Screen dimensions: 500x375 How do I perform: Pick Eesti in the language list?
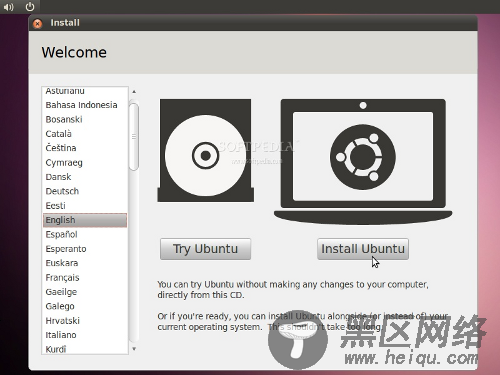pos(85,206)
